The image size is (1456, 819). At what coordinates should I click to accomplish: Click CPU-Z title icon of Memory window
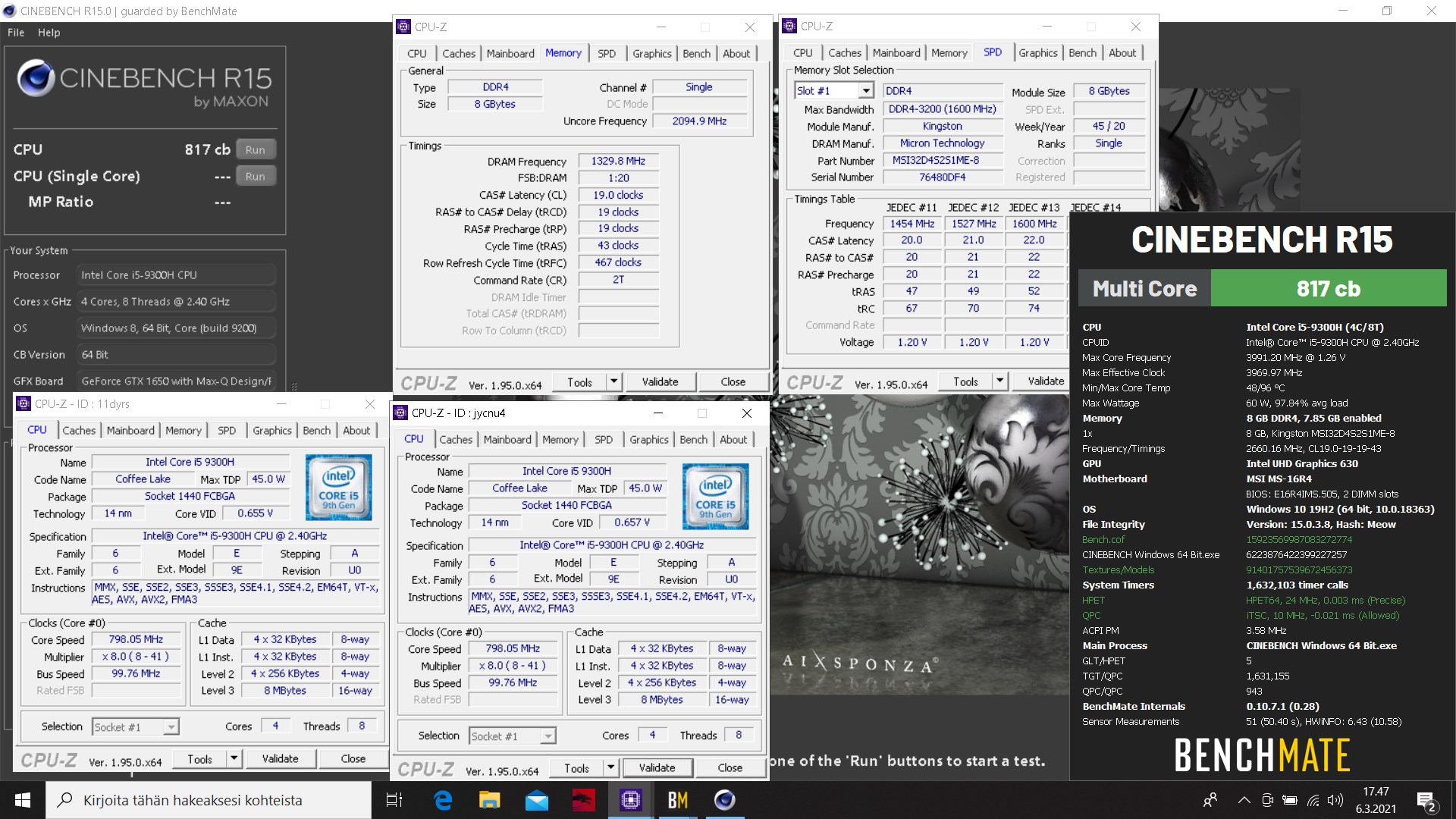(x=404, y=27)
